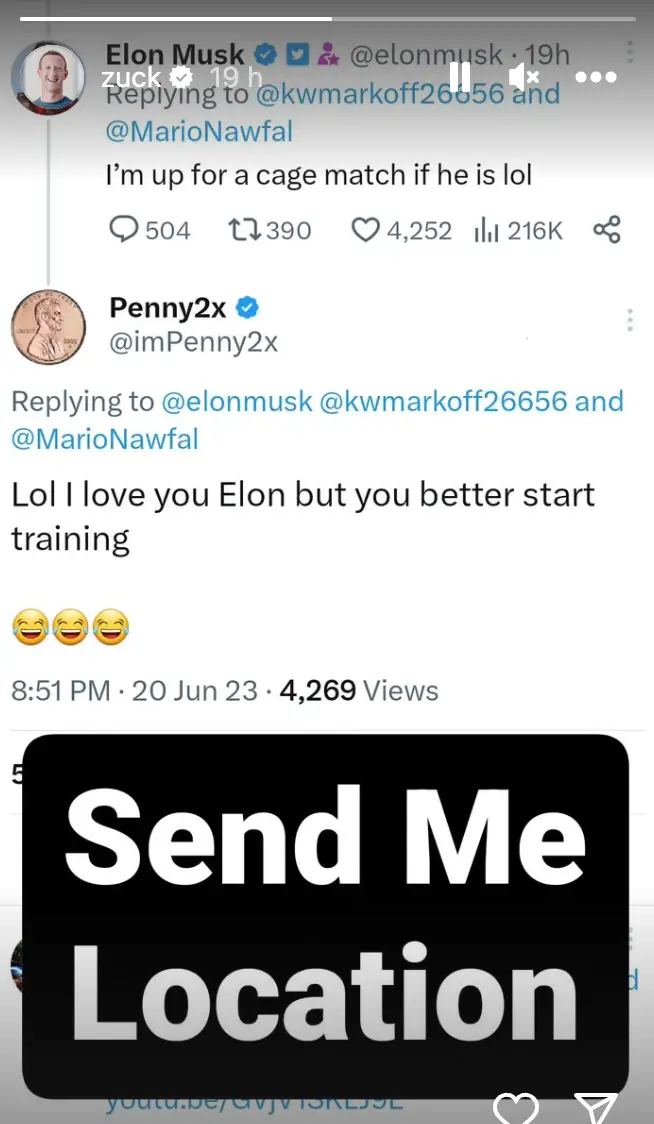Click Elon Musk's blue verified checkmark

(263, 55)
